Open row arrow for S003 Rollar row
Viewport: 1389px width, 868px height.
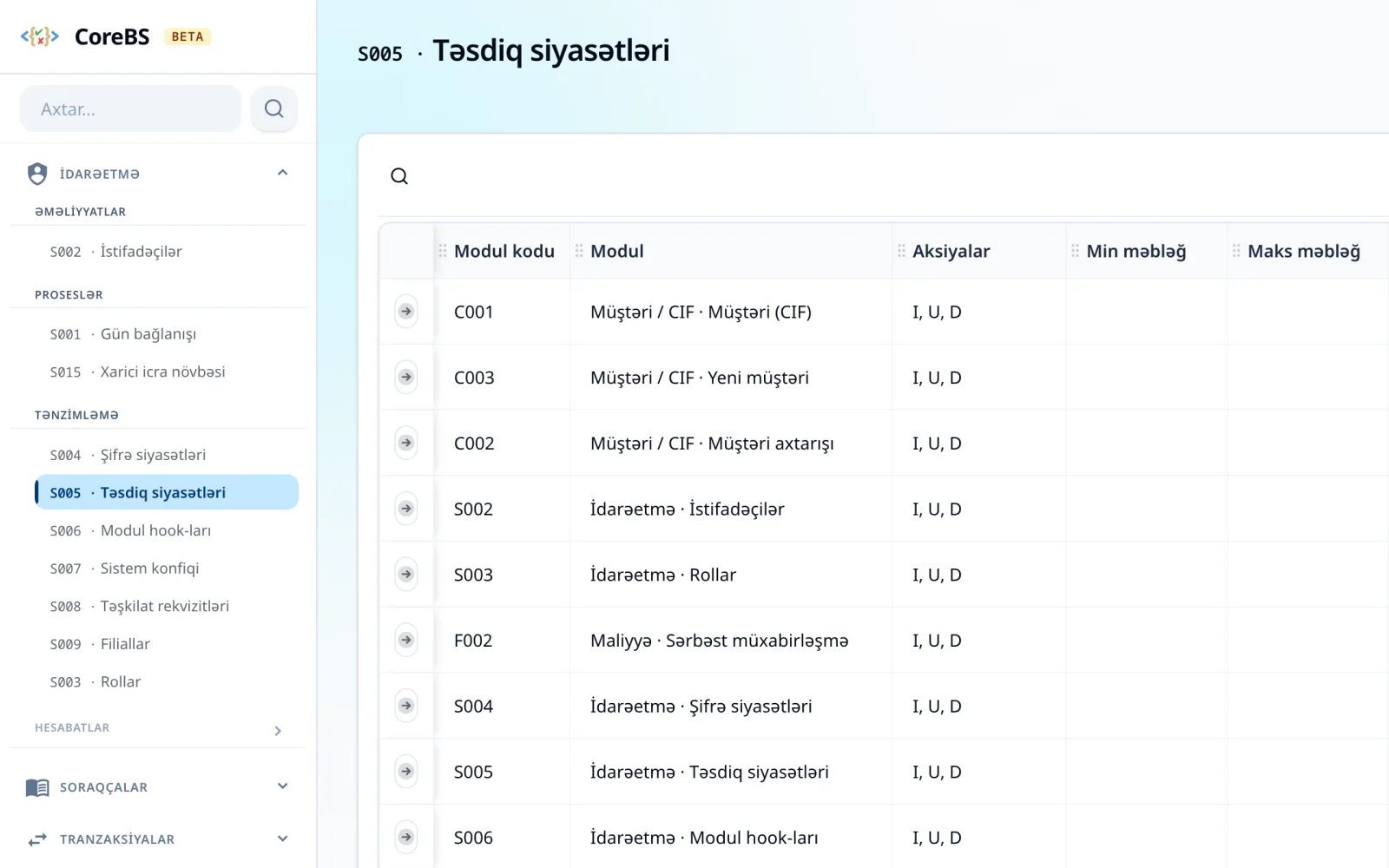406,575
